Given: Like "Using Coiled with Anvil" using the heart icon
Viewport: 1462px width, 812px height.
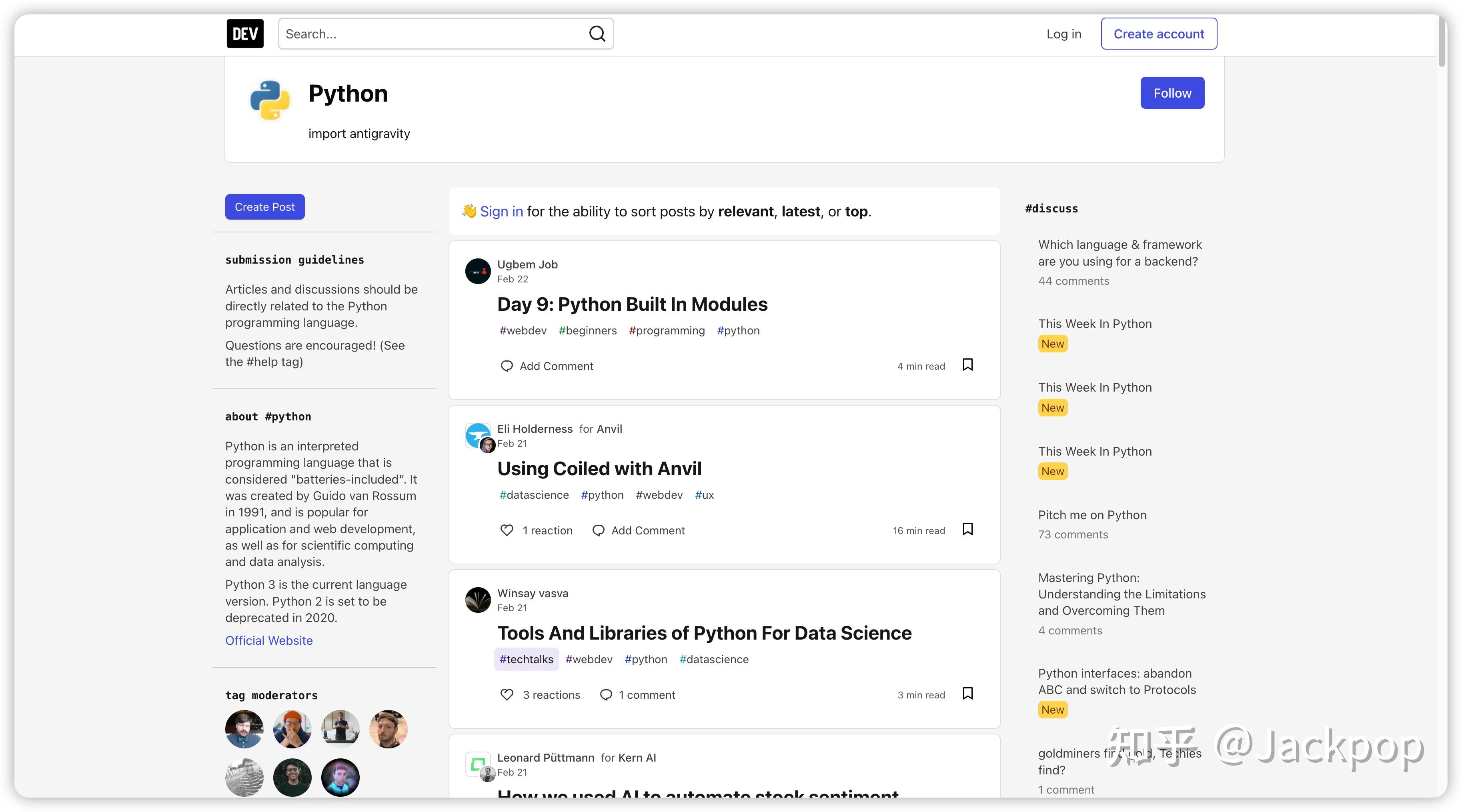Looking at the screenshot, I should pyautogui.click(x=507, y=530).
